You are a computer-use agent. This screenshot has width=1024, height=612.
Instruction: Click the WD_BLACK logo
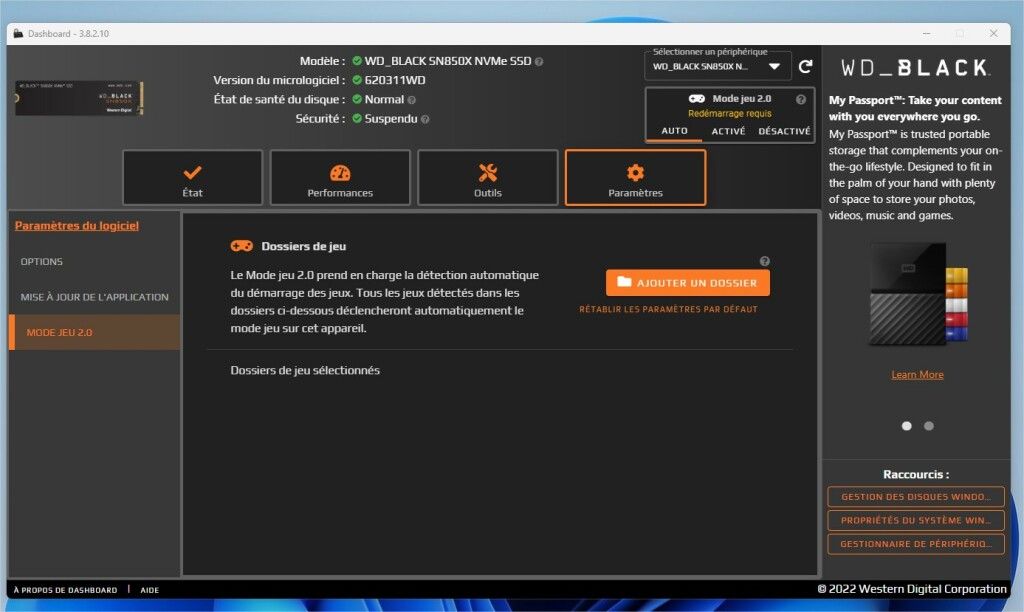click(915, 67)
